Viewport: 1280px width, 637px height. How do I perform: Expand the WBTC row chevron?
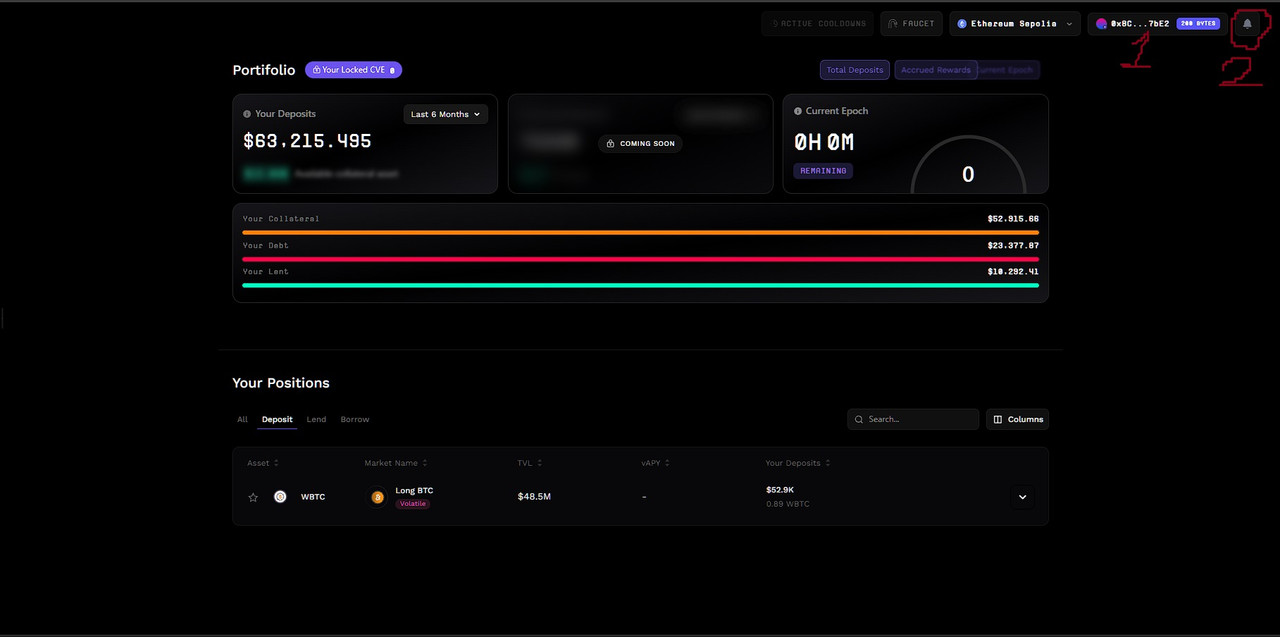point(1022,497)
